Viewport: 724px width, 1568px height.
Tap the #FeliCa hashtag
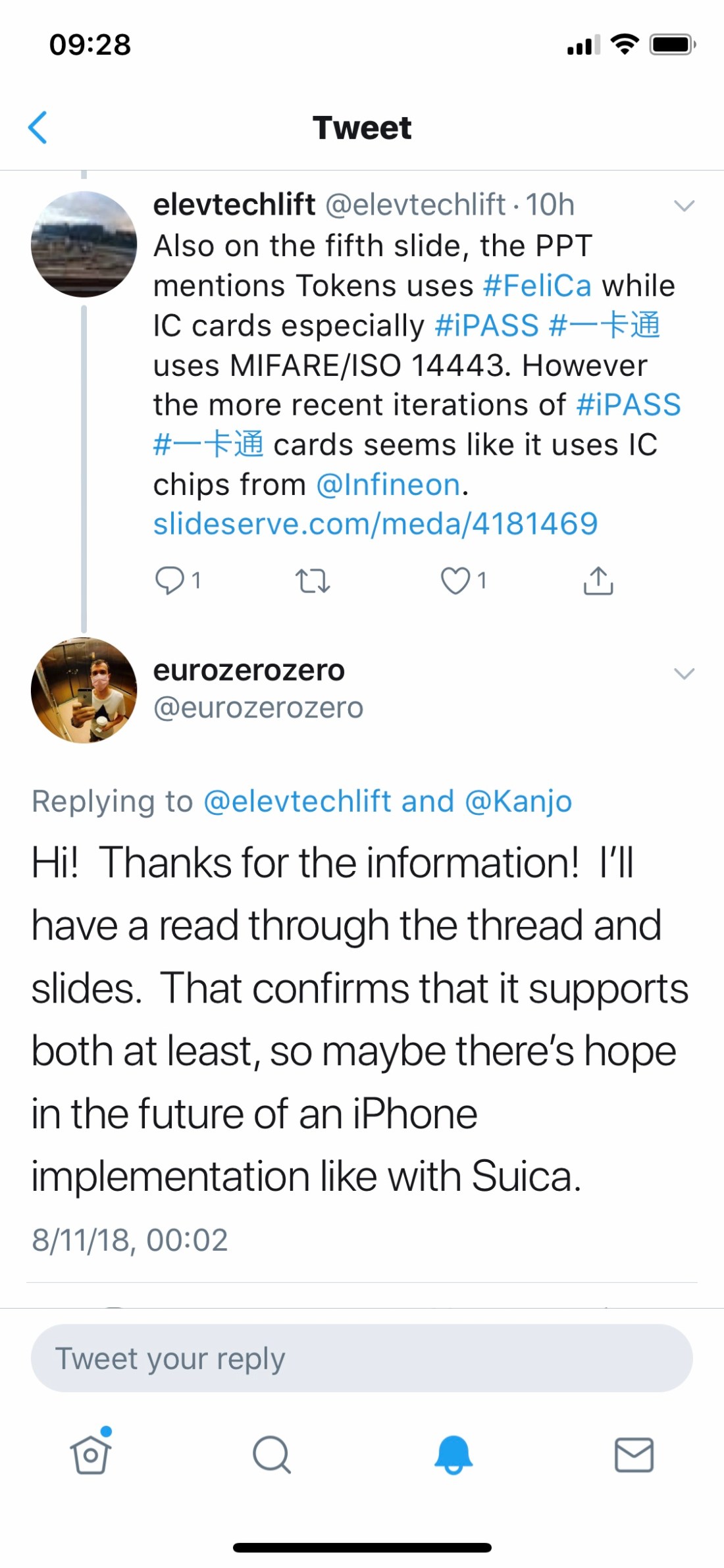pos(537,286)
